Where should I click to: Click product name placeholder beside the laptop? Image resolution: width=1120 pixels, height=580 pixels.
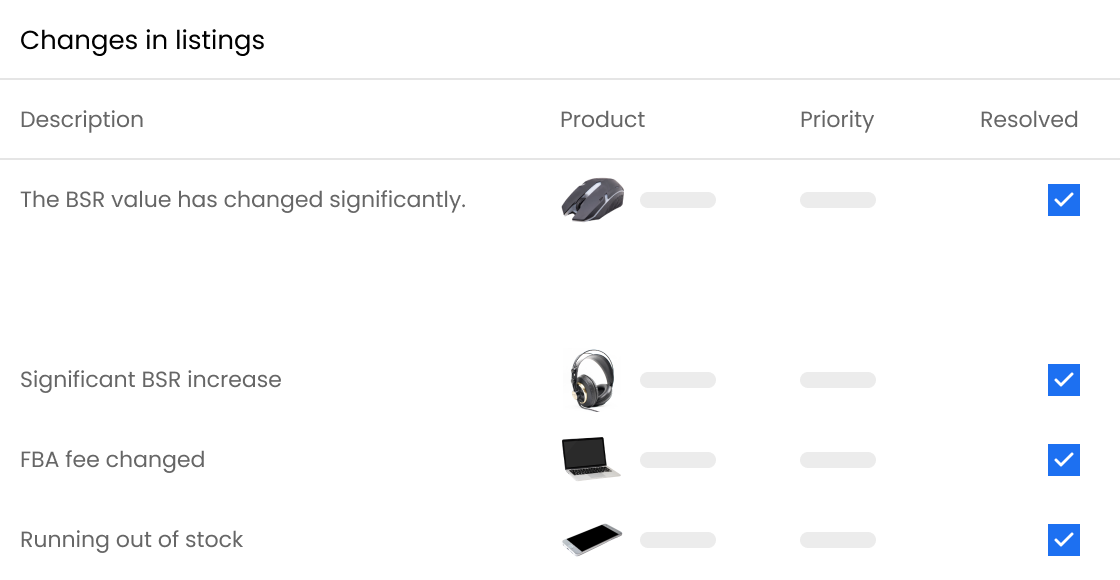point(678,460)
